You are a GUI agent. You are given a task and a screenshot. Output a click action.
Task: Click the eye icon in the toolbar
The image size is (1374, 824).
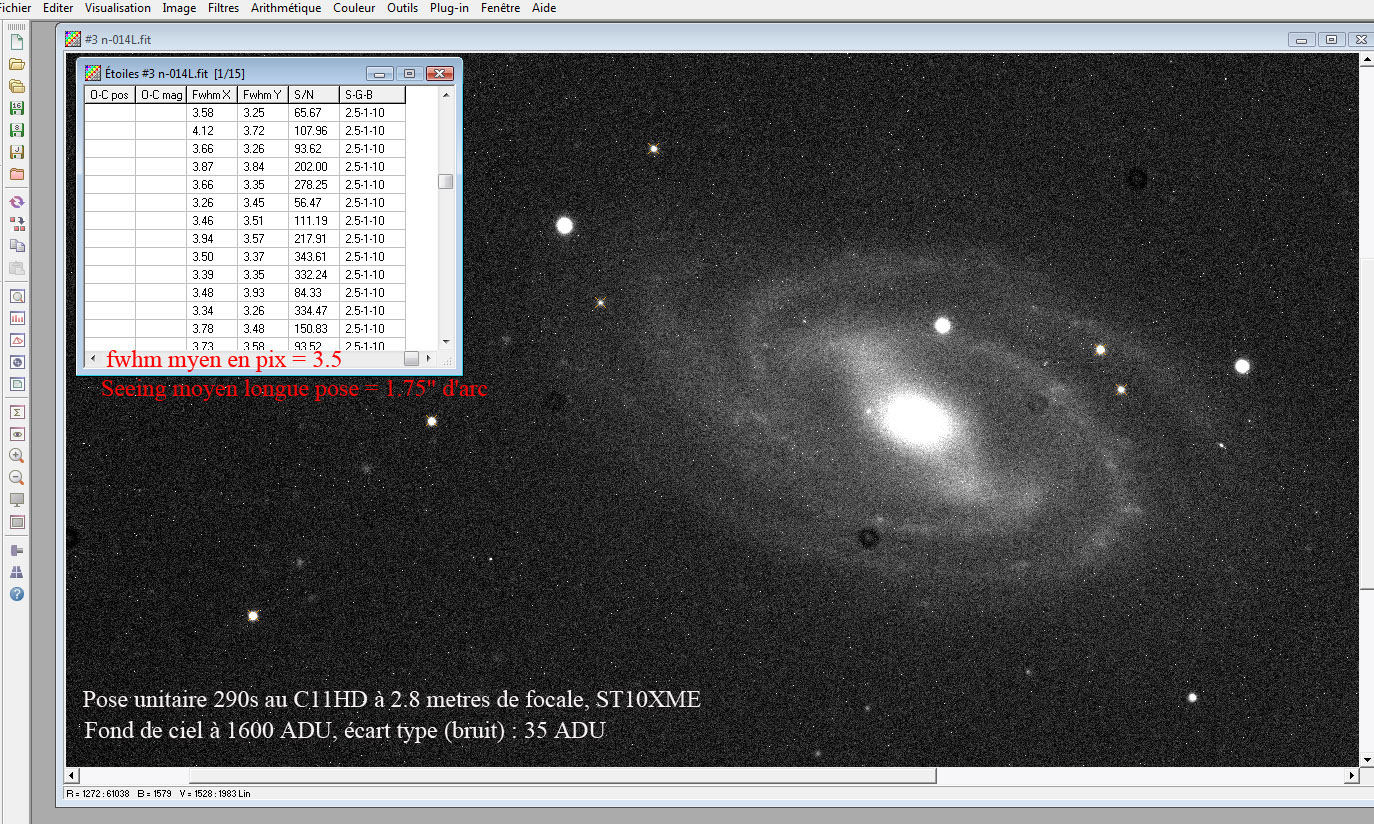[17, 435]
